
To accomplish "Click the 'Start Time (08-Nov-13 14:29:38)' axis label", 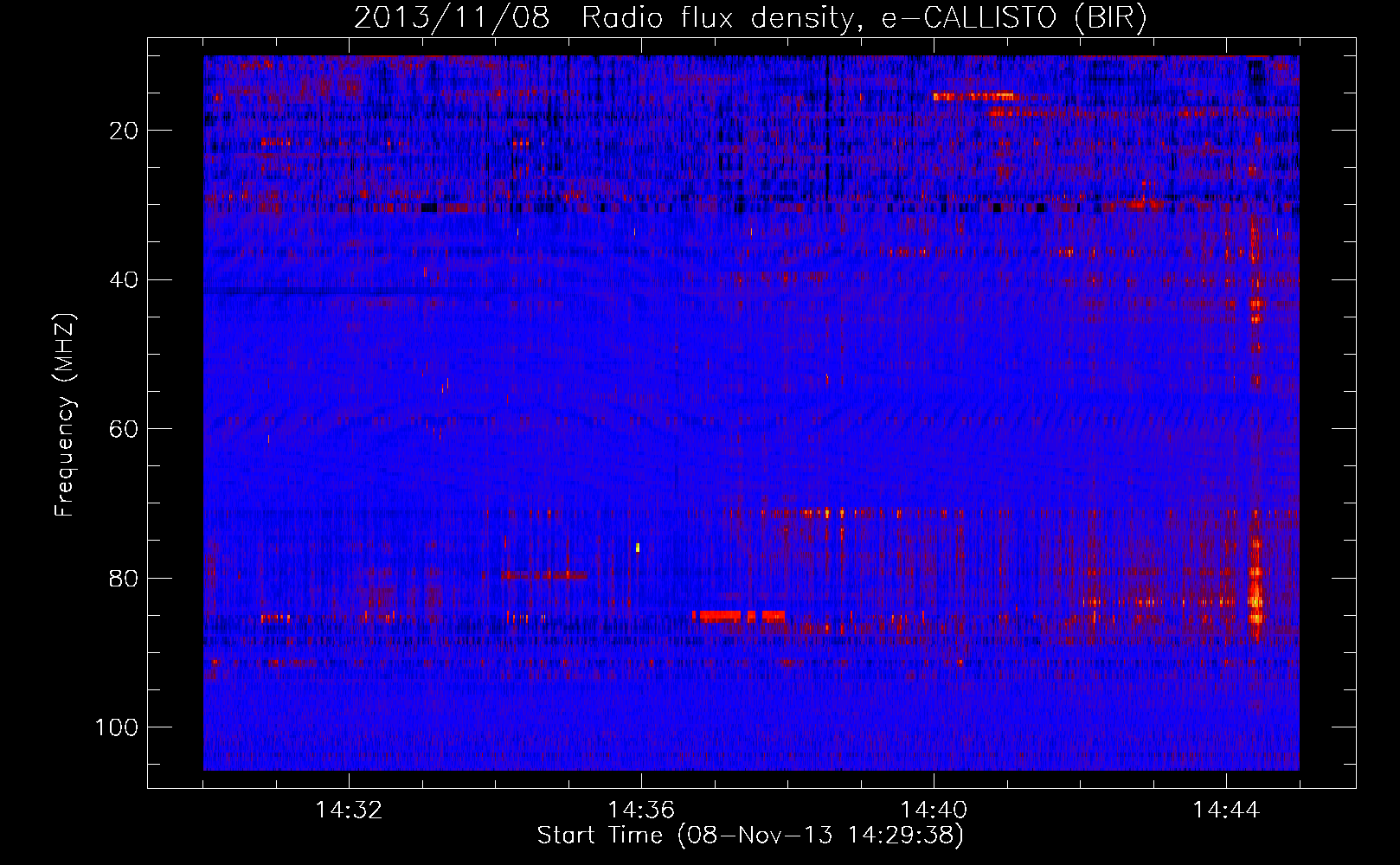I will (x=750, y=836).
